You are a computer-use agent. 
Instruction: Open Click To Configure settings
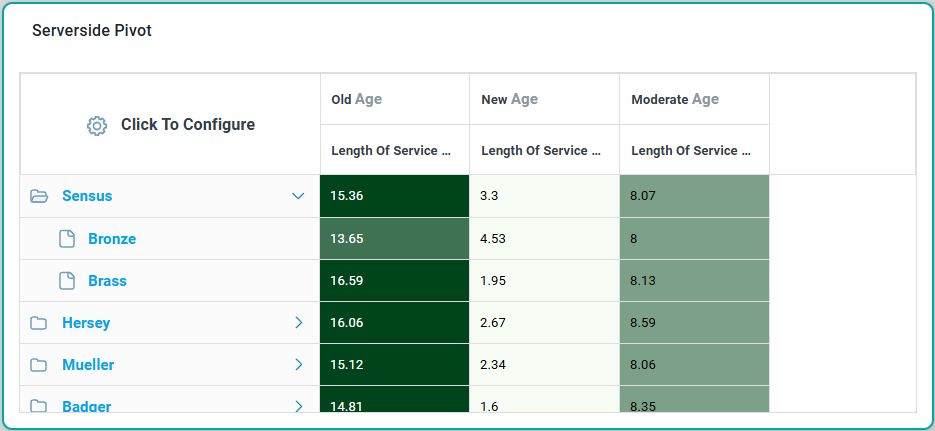(x=187, y=125)
